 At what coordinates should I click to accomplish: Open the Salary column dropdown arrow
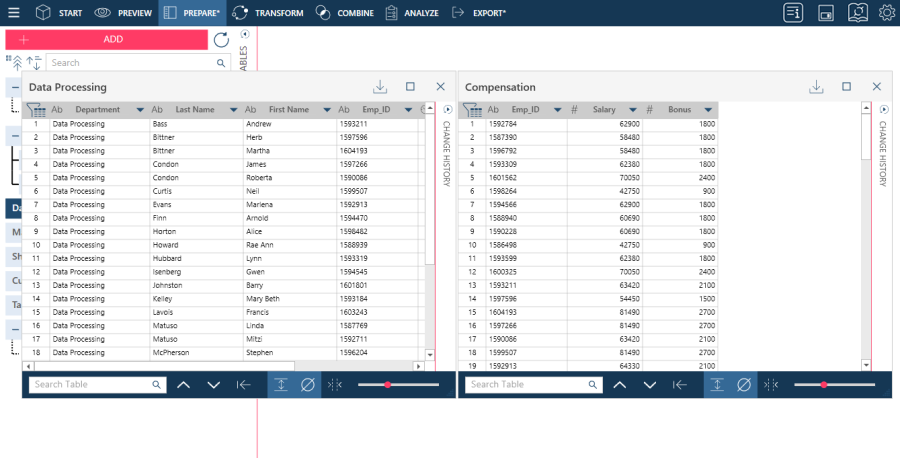click(633, 110)
